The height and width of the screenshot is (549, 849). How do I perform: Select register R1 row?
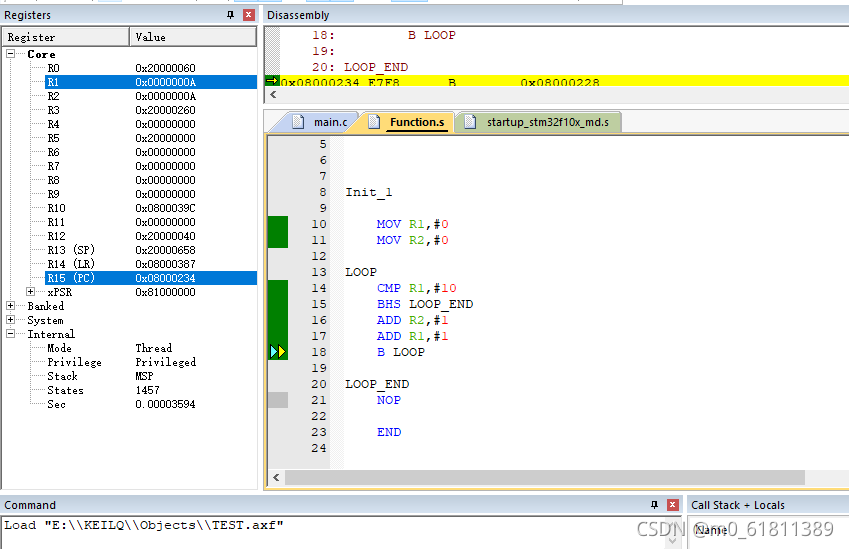(x=151, y=82)
